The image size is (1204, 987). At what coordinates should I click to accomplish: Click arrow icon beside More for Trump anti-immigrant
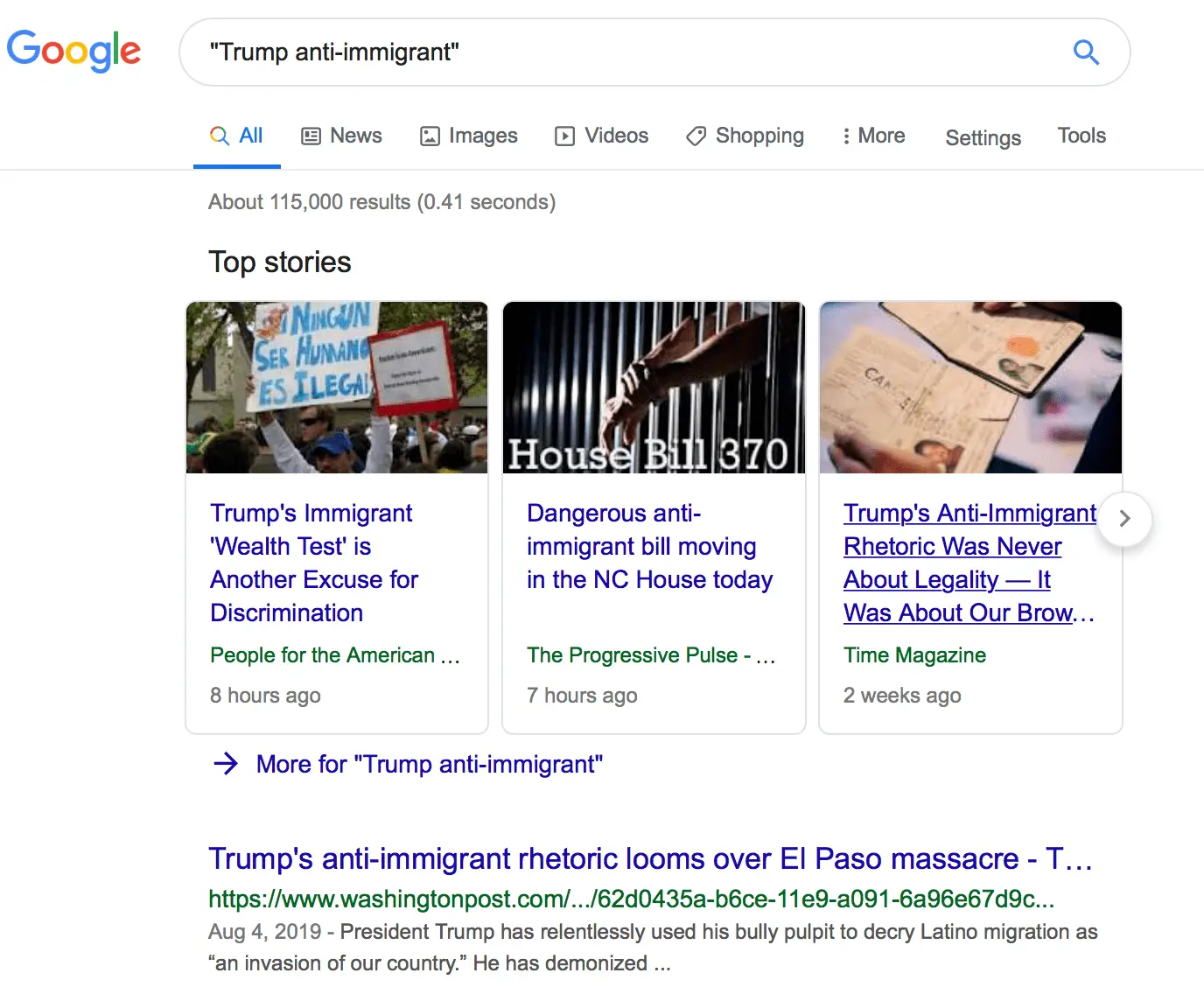coord(226,764)
